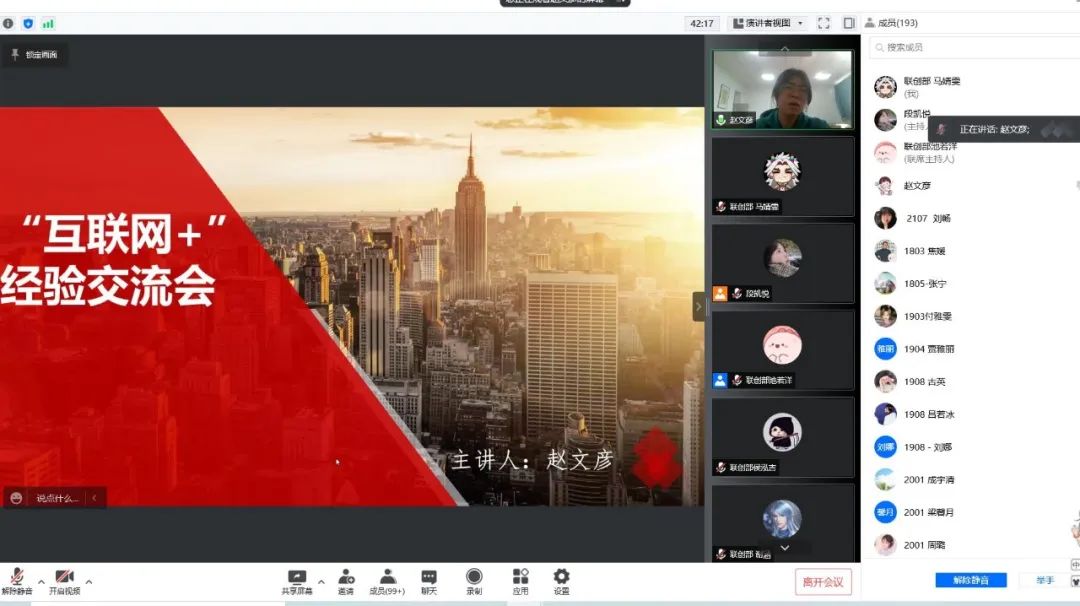Select member 1803 焦媛
The width and height of the screenshot is (1080, 606).
[x=973, y=251]
